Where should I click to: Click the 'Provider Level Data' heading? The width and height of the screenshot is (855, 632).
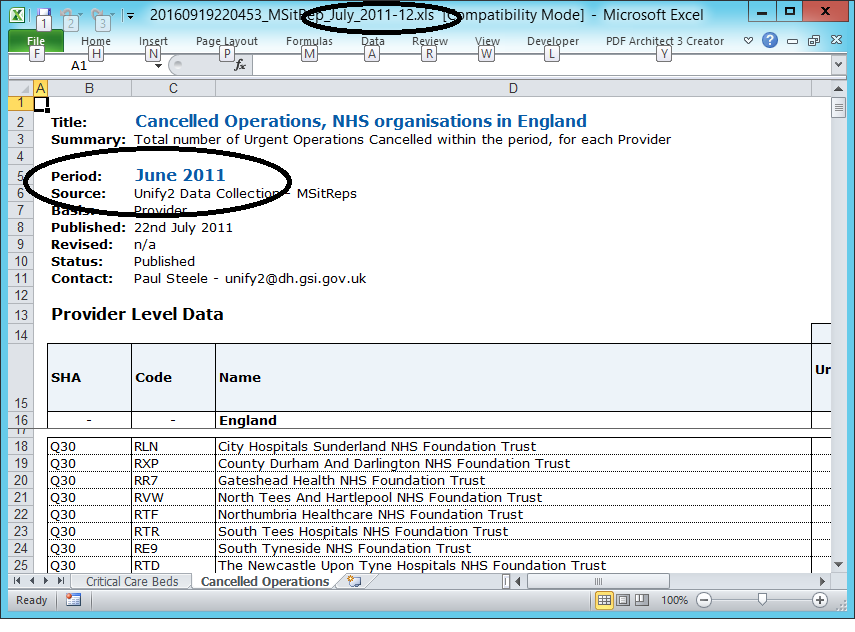137,315
